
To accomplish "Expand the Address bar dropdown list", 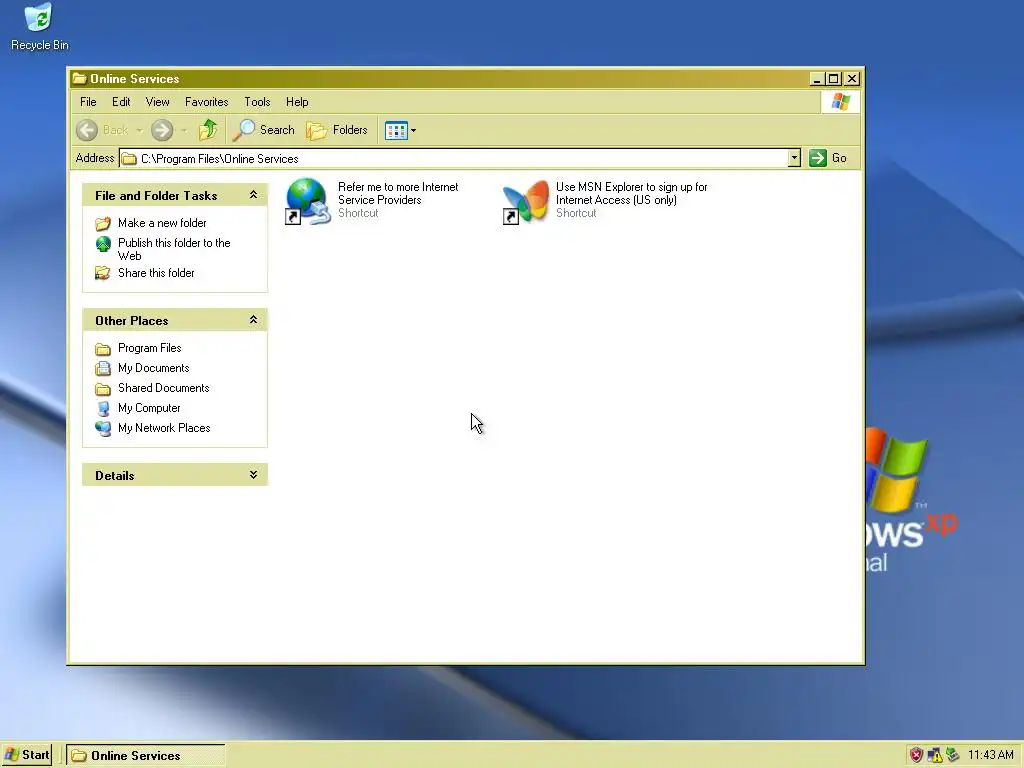I will pyautogui.click(x=794, y=158).
